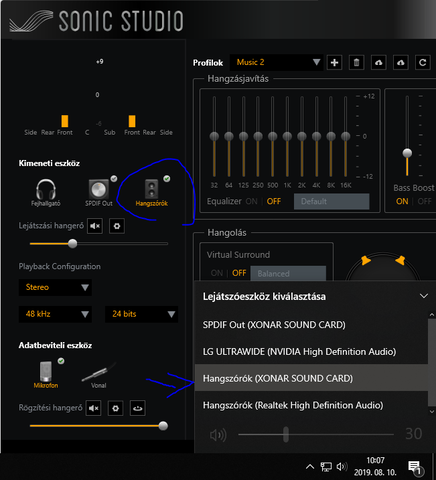Click the right surround speaker position marker

(x=400, y=260)
